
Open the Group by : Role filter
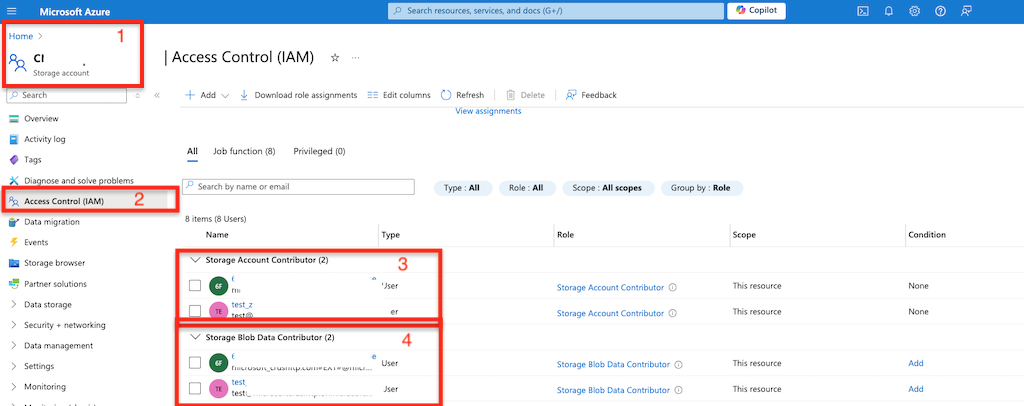point(702,188)
